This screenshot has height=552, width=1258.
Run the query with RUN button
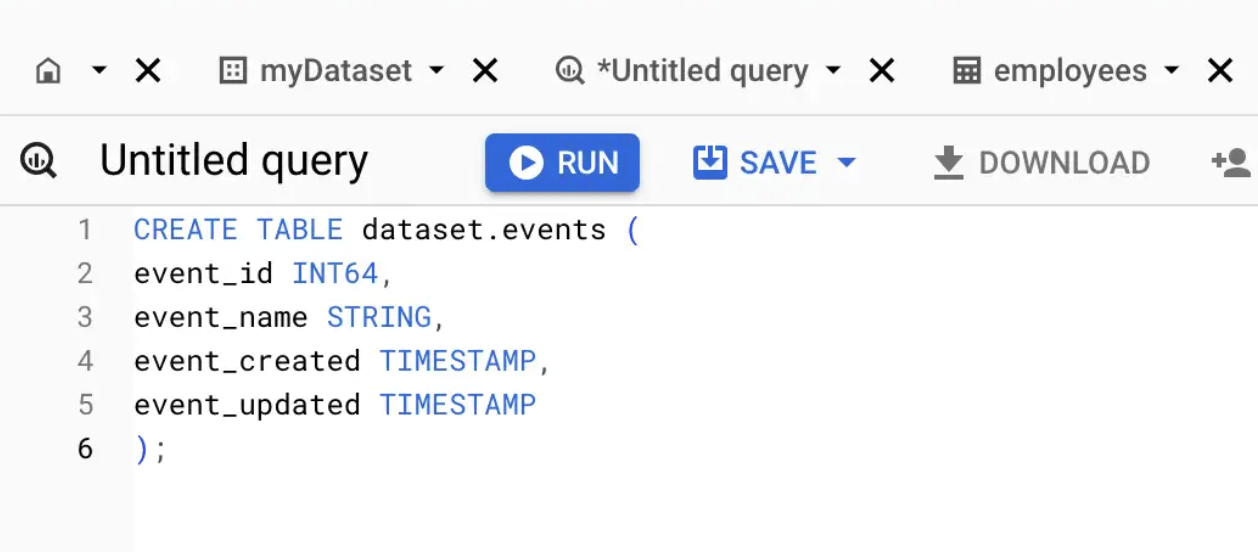(563, 162)
